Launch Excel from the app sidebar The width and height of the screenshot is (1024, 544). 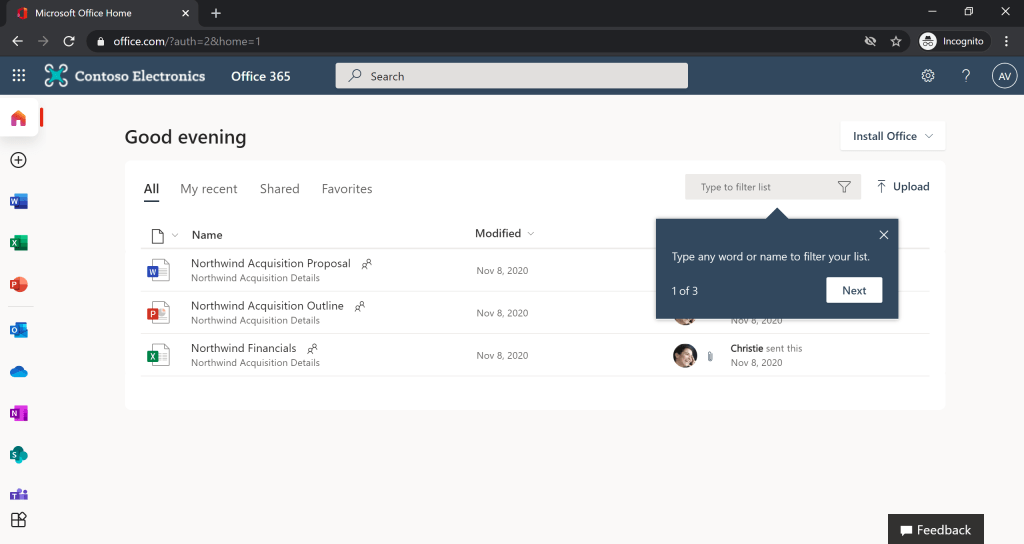pyautogui.click(x=18, y=243)
